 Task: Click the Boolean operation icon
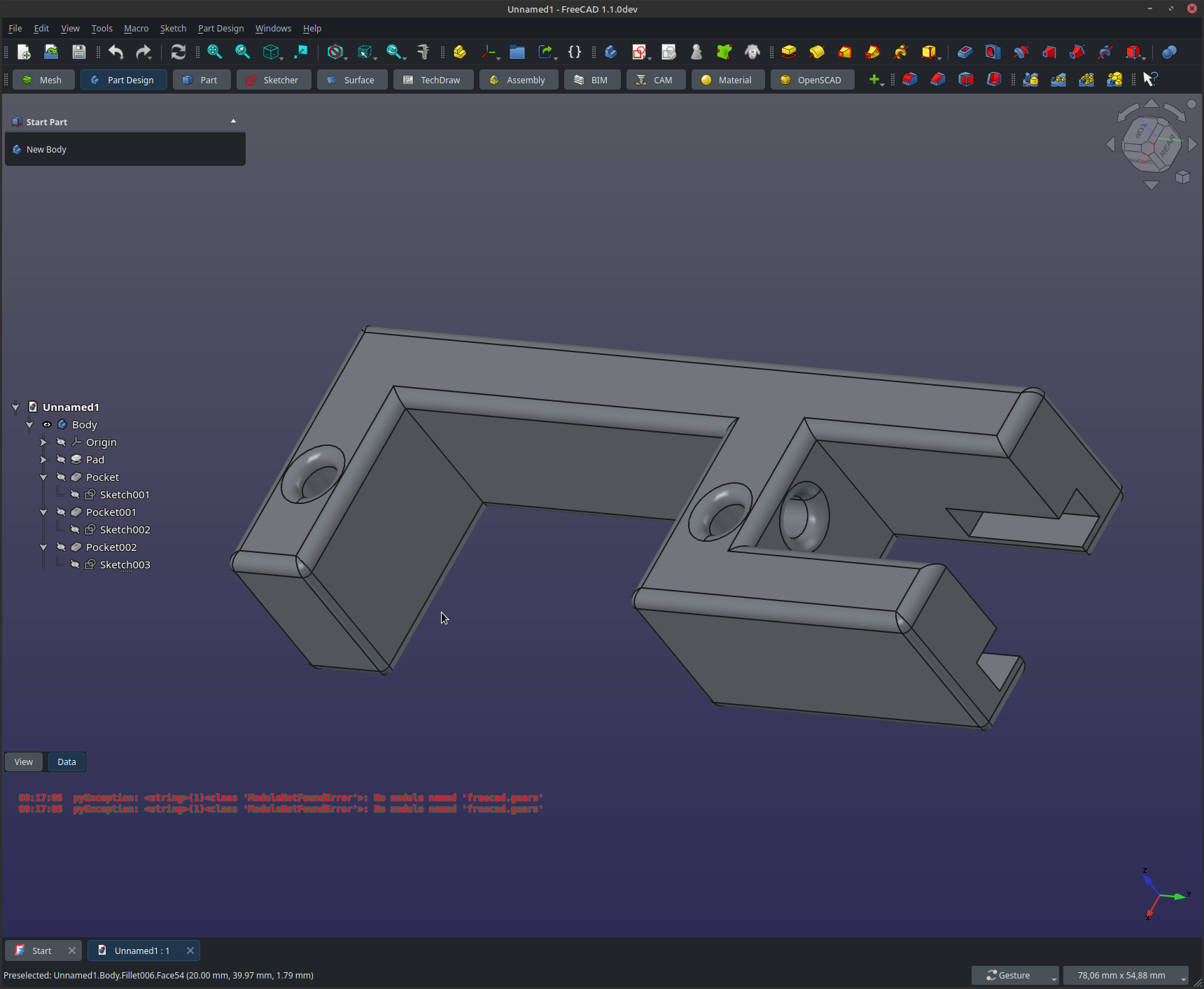point(1168,52)
